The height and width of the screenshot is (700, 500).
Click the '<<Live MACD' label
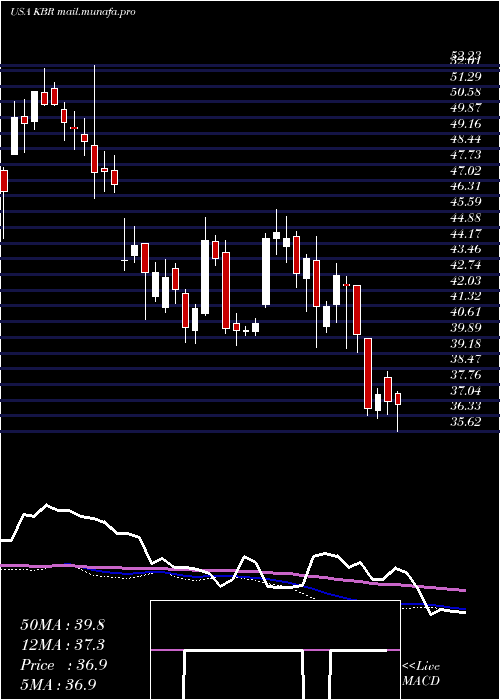421,674
